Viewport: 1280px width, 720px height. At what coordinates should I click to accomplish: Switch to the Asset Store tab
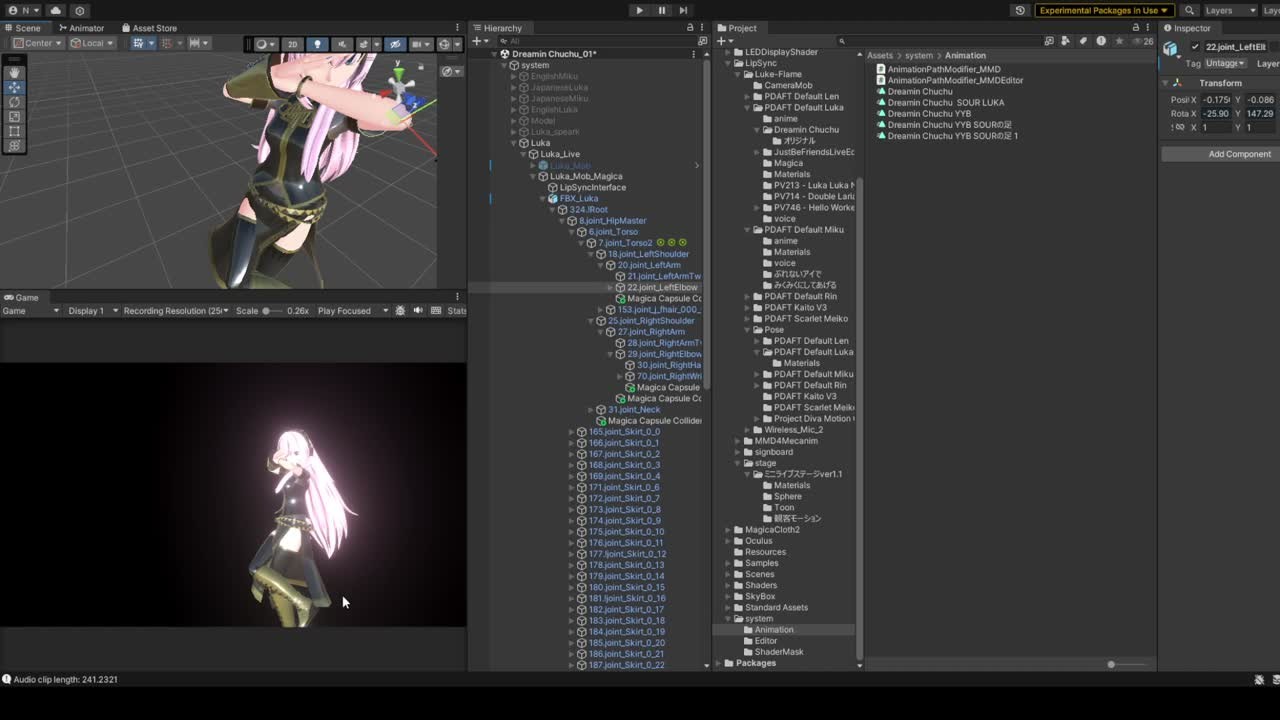click(x=149, y=28)
